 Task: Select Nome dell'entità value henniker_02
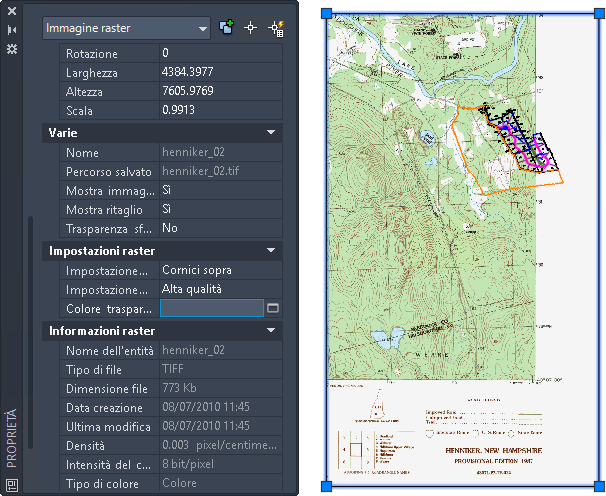221,350
